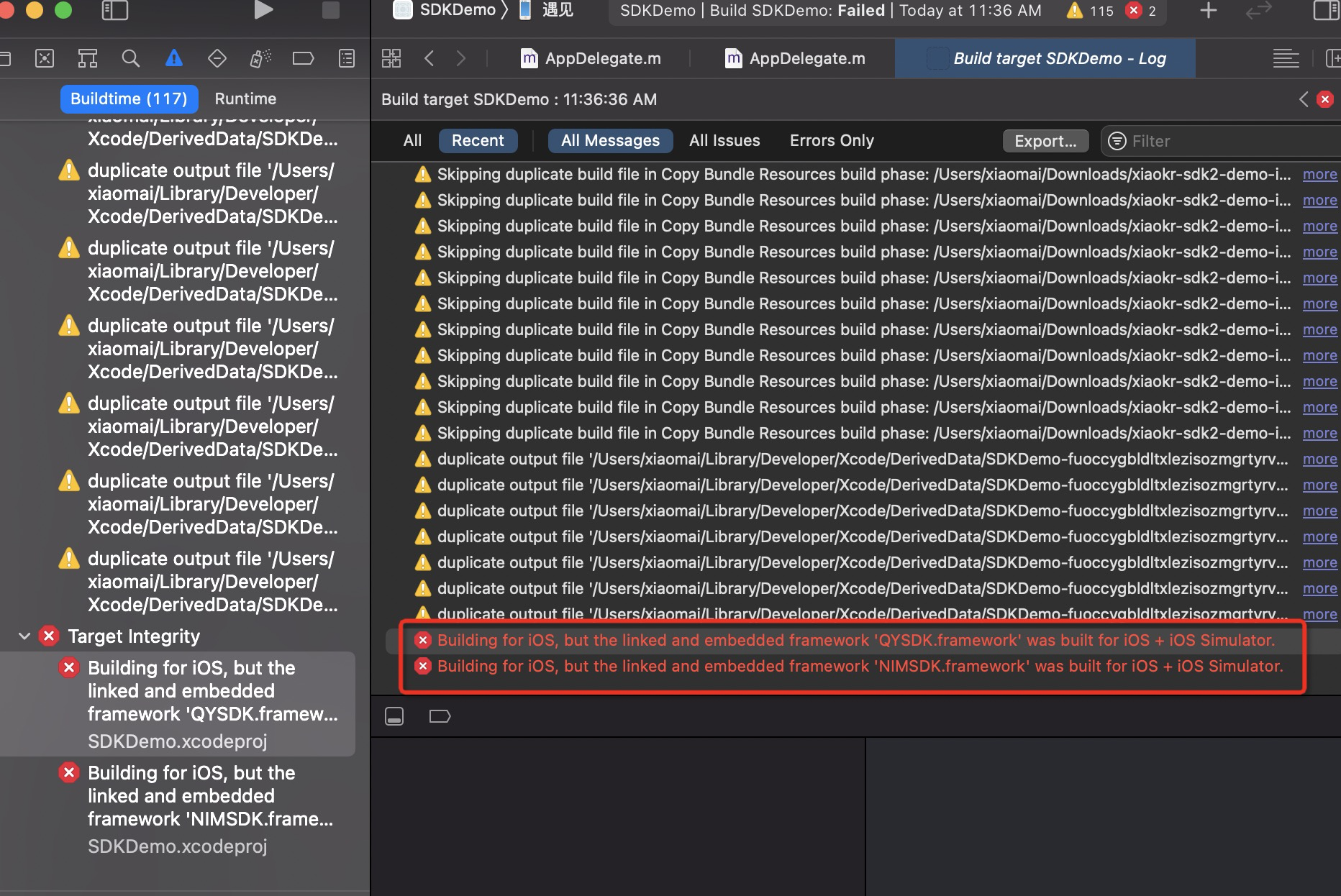Add a new editor pane
The image size is (1341, 896).
1333,58
